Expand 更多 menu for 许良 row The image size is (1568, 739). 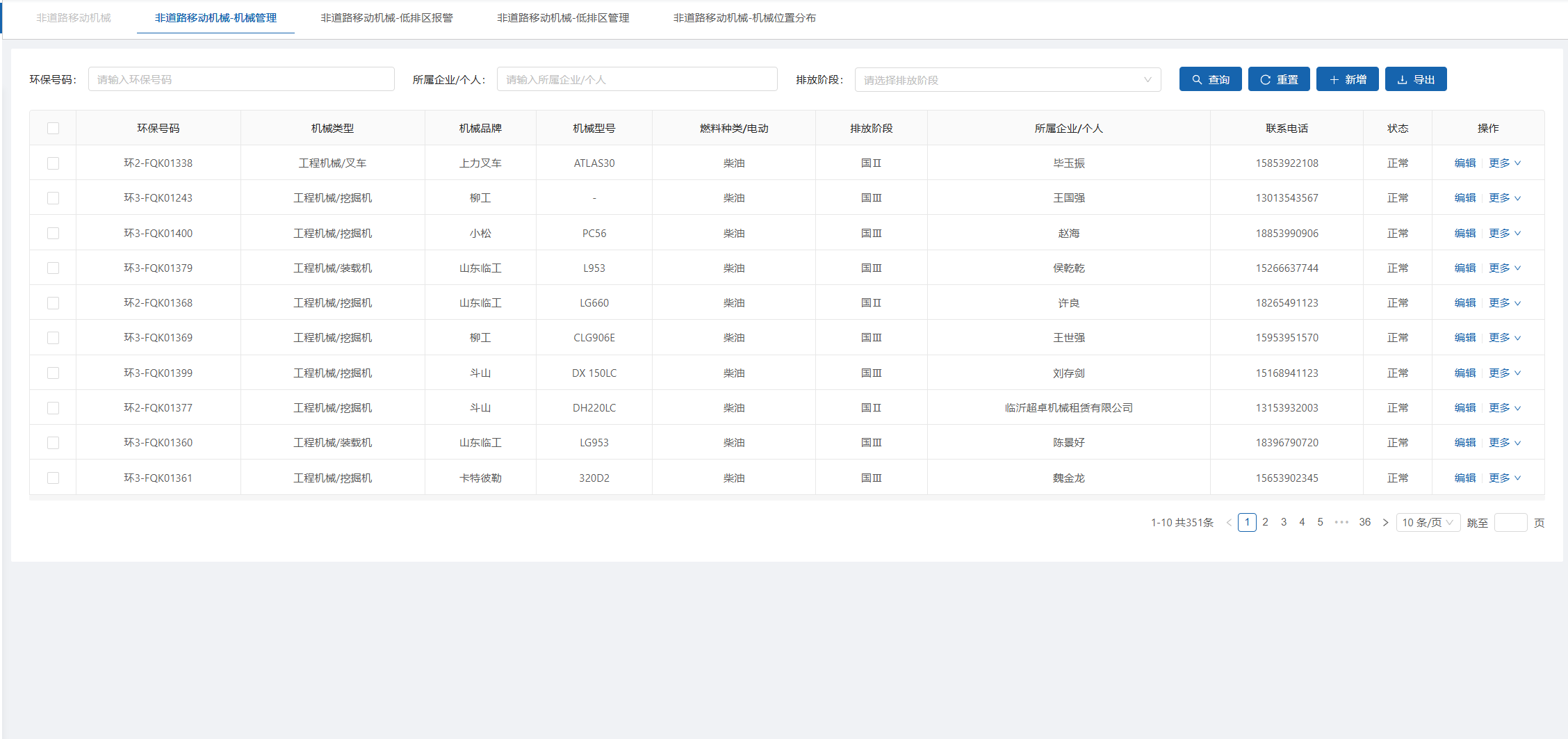tap(1505, 302)
